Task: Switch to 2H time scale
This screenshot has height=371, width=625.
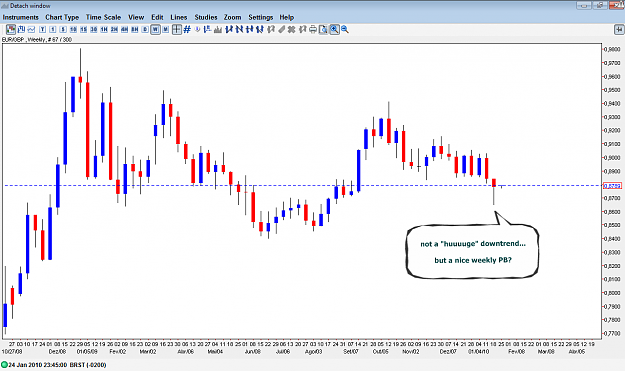Action: (114, 29)
